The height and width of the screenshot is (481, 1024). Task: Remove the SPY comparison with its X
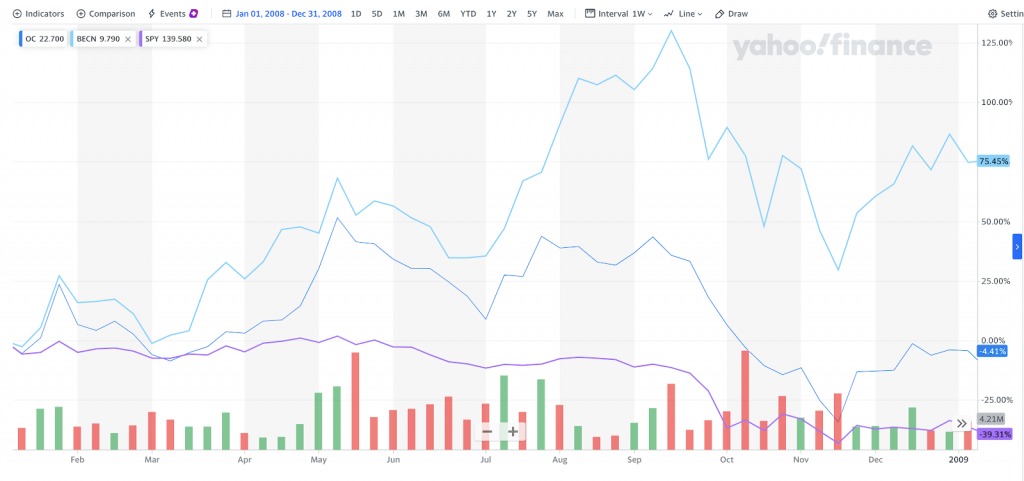199,39
